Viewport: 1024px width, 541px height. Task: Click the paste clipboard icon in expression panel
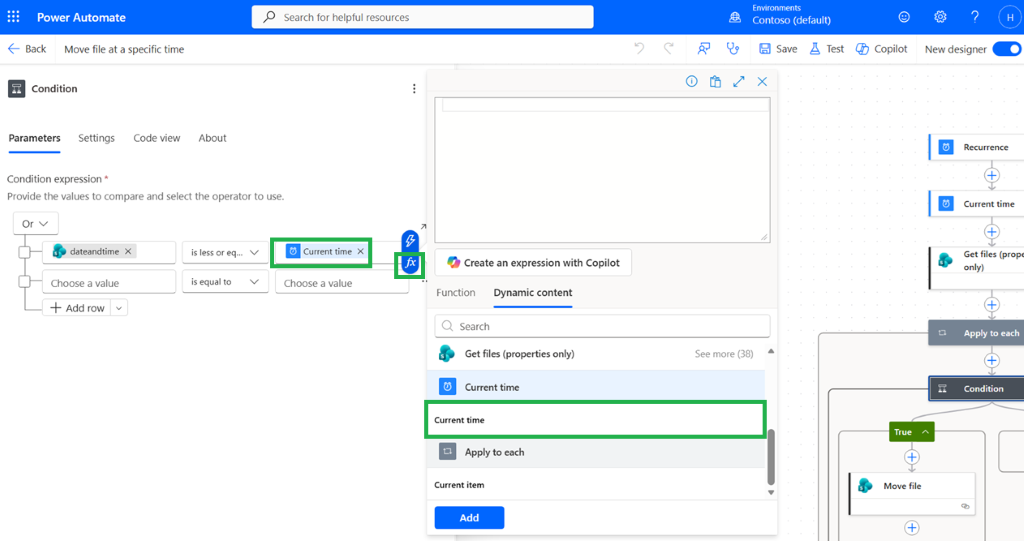715,82
